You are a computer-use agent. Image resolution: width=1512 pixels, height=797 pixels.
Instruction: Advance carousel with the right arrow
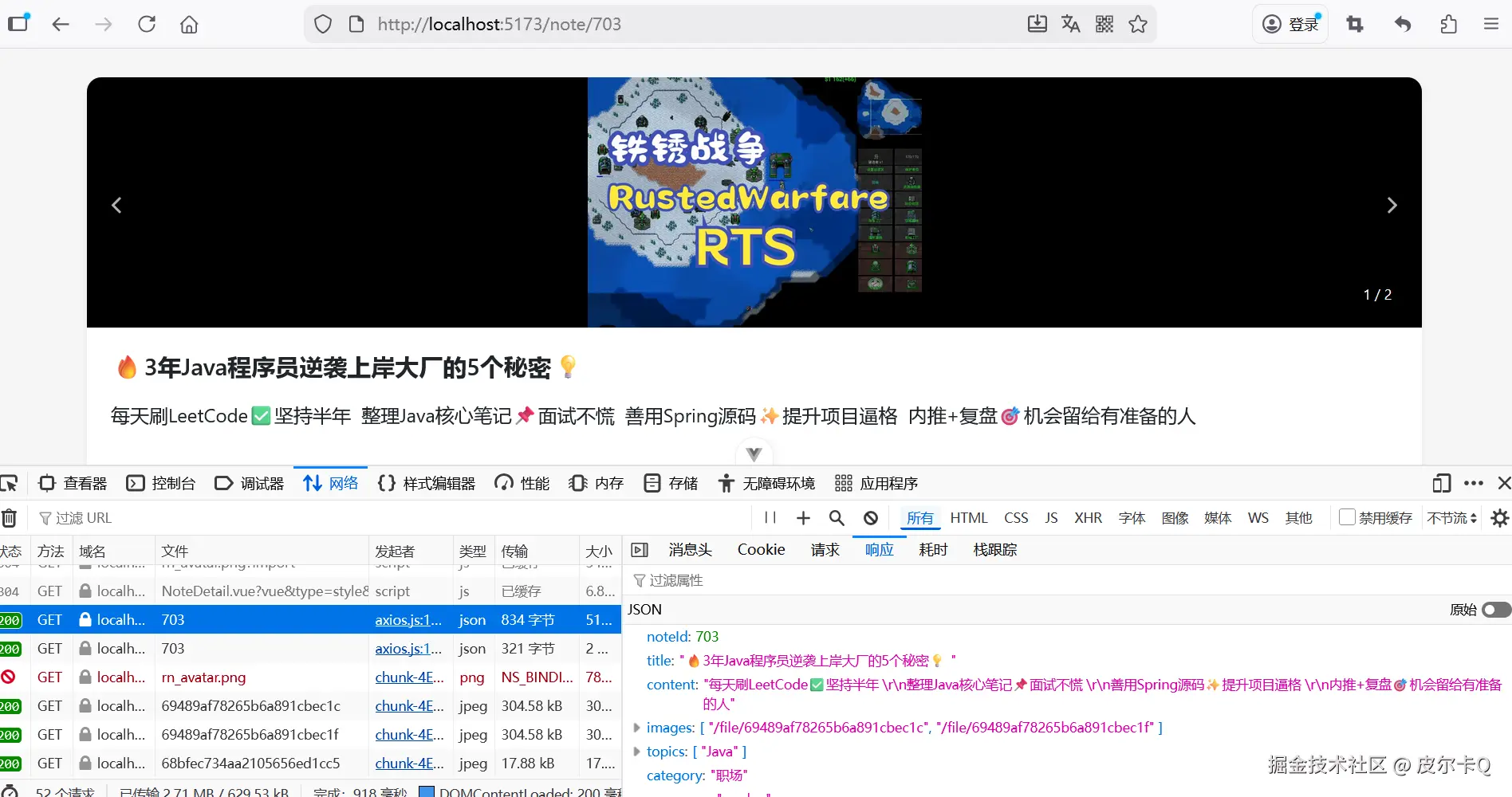tap(1392, 205)
